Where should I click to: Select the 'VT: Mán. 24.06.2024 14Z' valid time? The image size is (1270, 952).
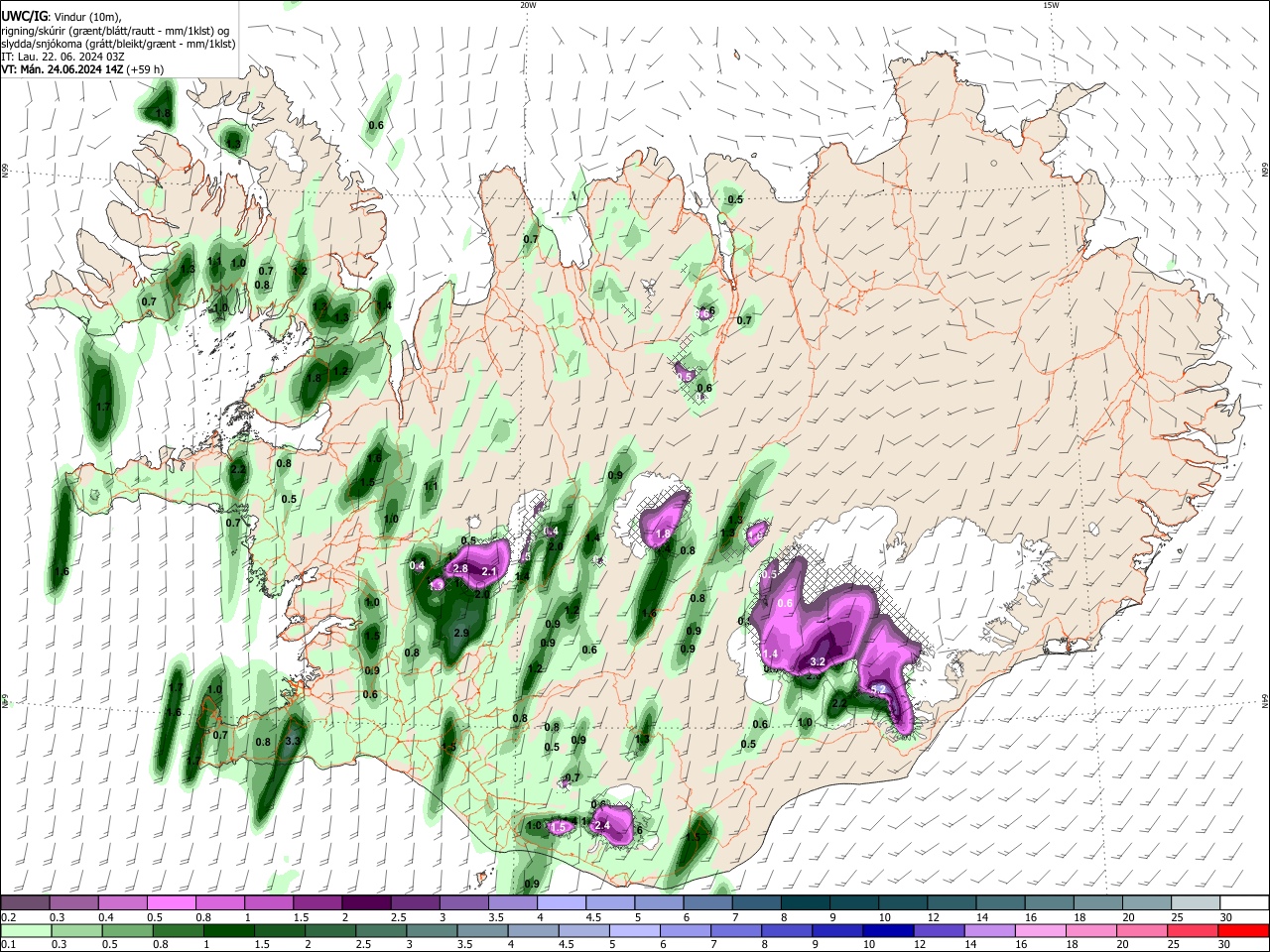(x=62, y=69)
